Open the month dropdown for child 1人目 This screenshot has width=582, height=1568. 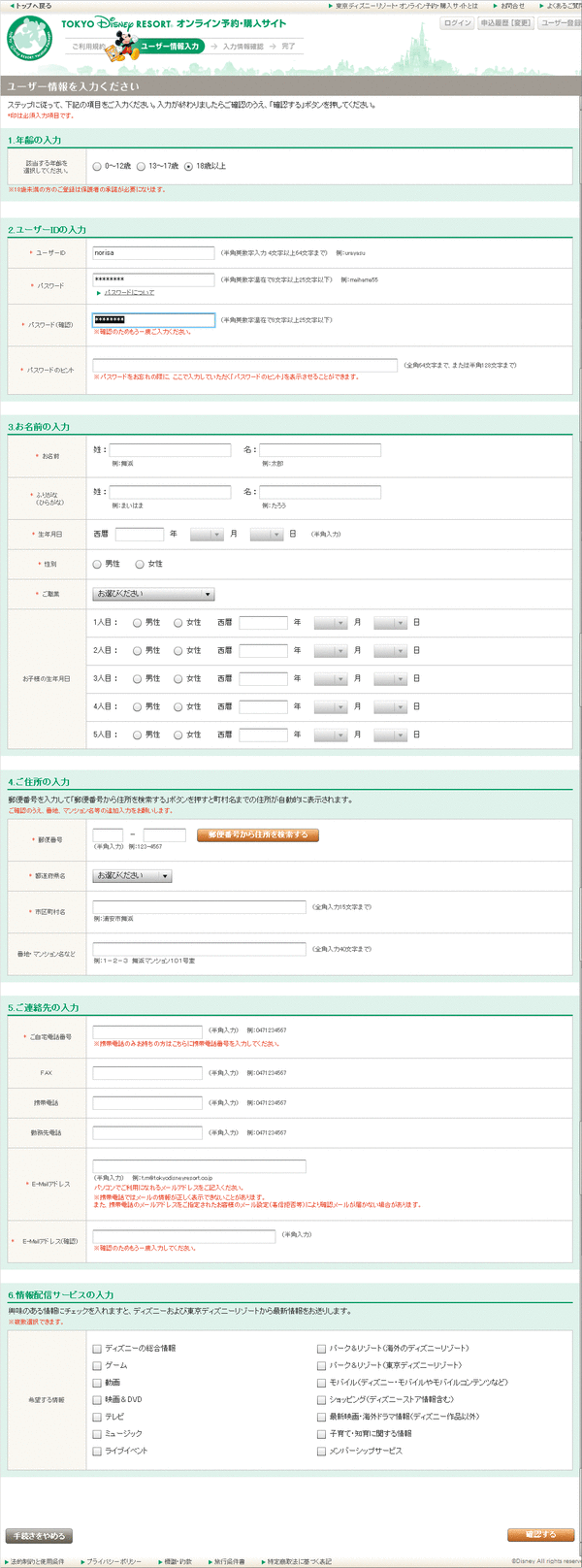pos(330,623)
